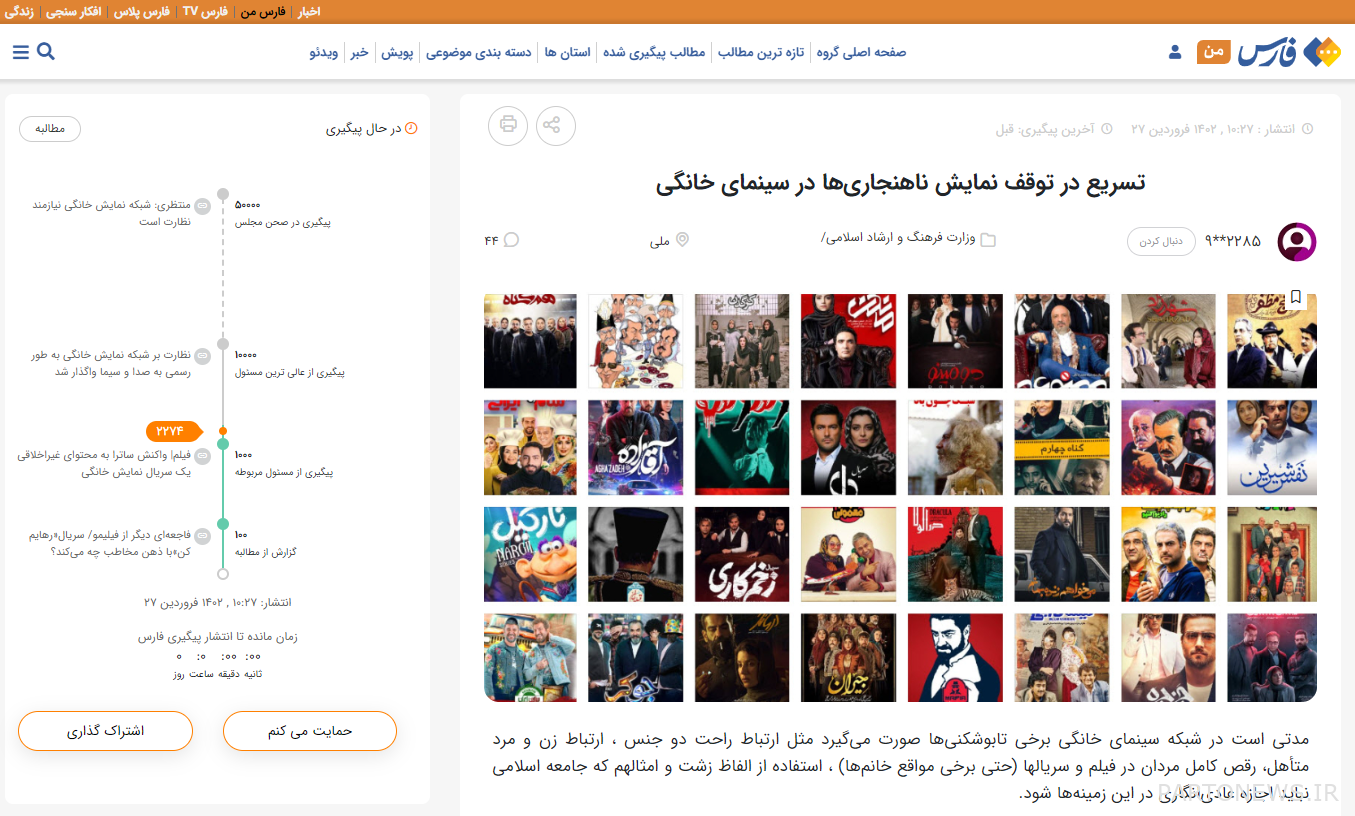Click the comments bubble icon showing ۴۴
Image resolution: width=1355 pixels, height=816 pixels.
511,240
